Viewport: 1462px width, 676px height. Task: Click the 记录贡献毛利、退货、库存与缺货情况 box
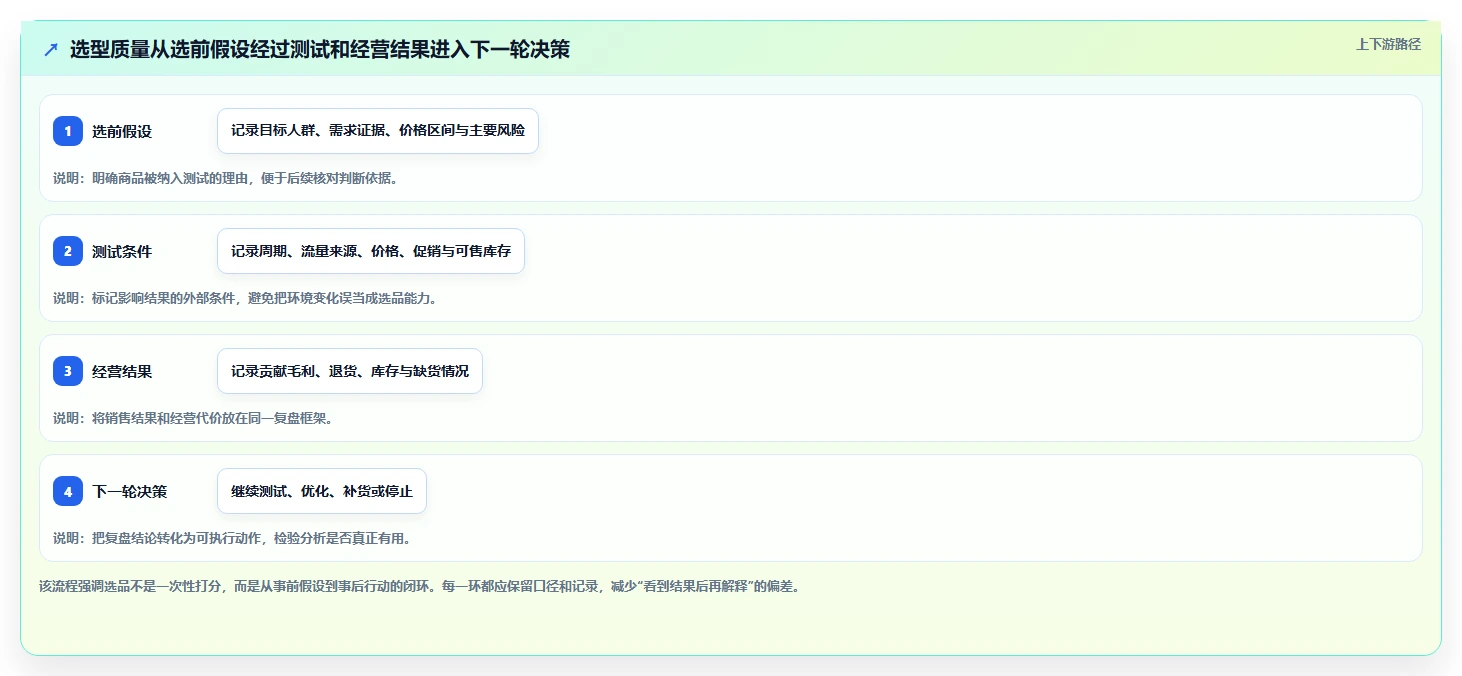(350, 371)
